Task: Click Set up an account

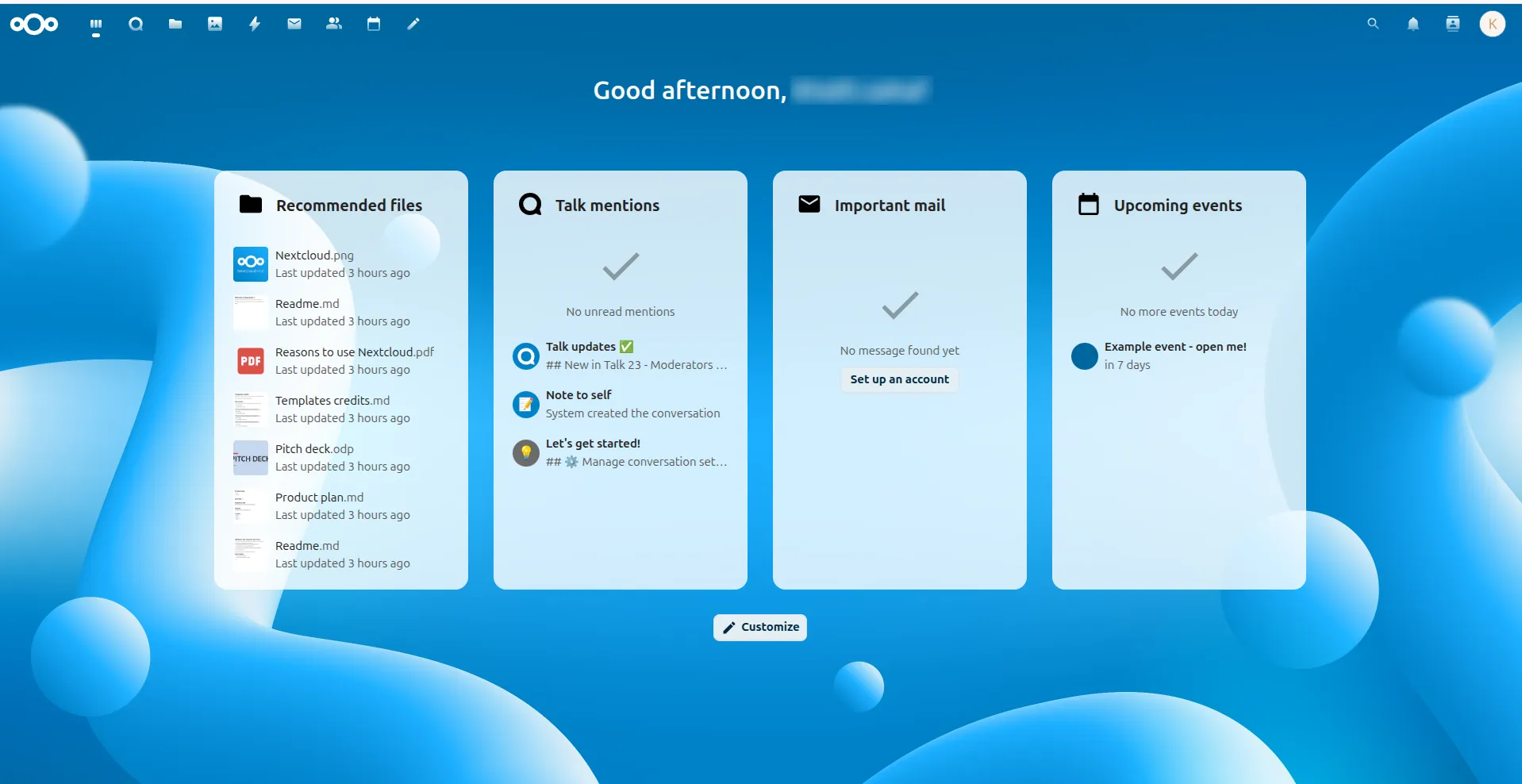Action: click(900, 379)
